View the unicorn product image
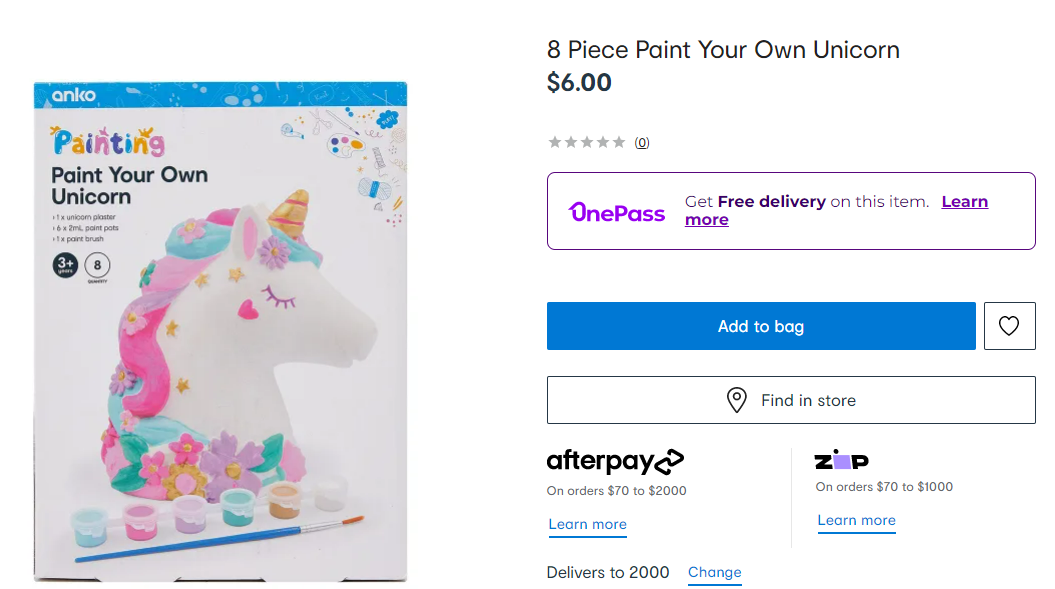The height and width of the screenshot is (589, 1055). coord(220,331)
